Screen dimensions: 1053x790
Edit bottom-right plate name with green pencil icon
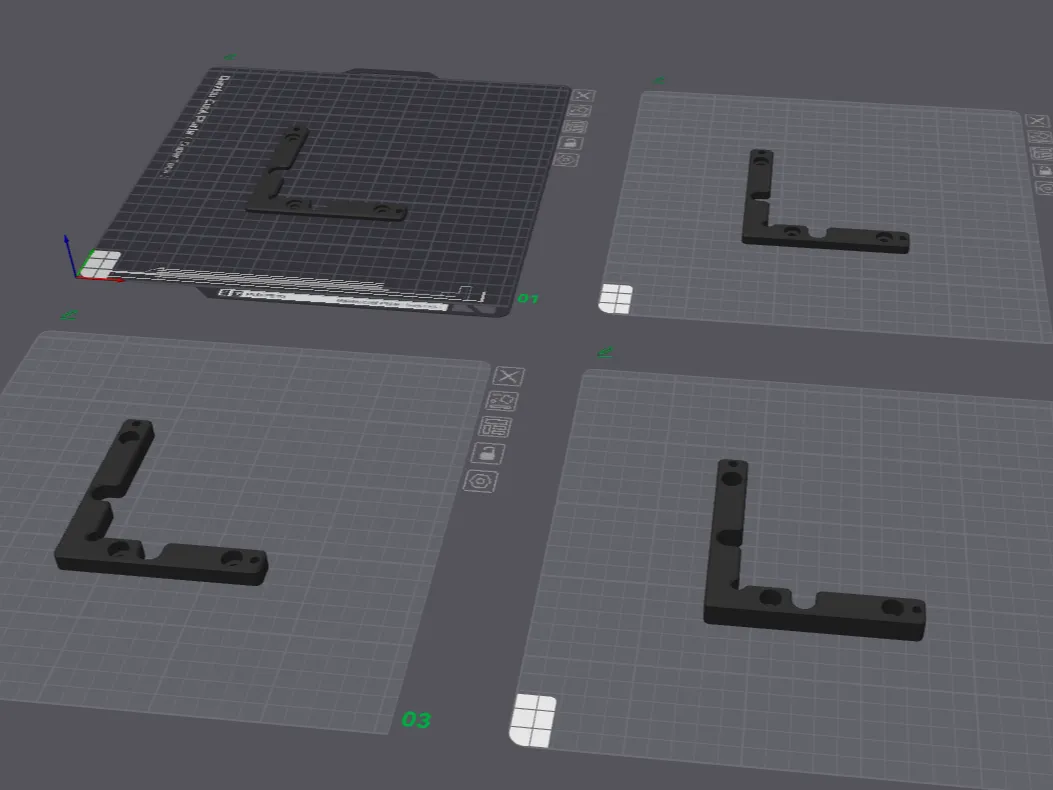[604, 352]
